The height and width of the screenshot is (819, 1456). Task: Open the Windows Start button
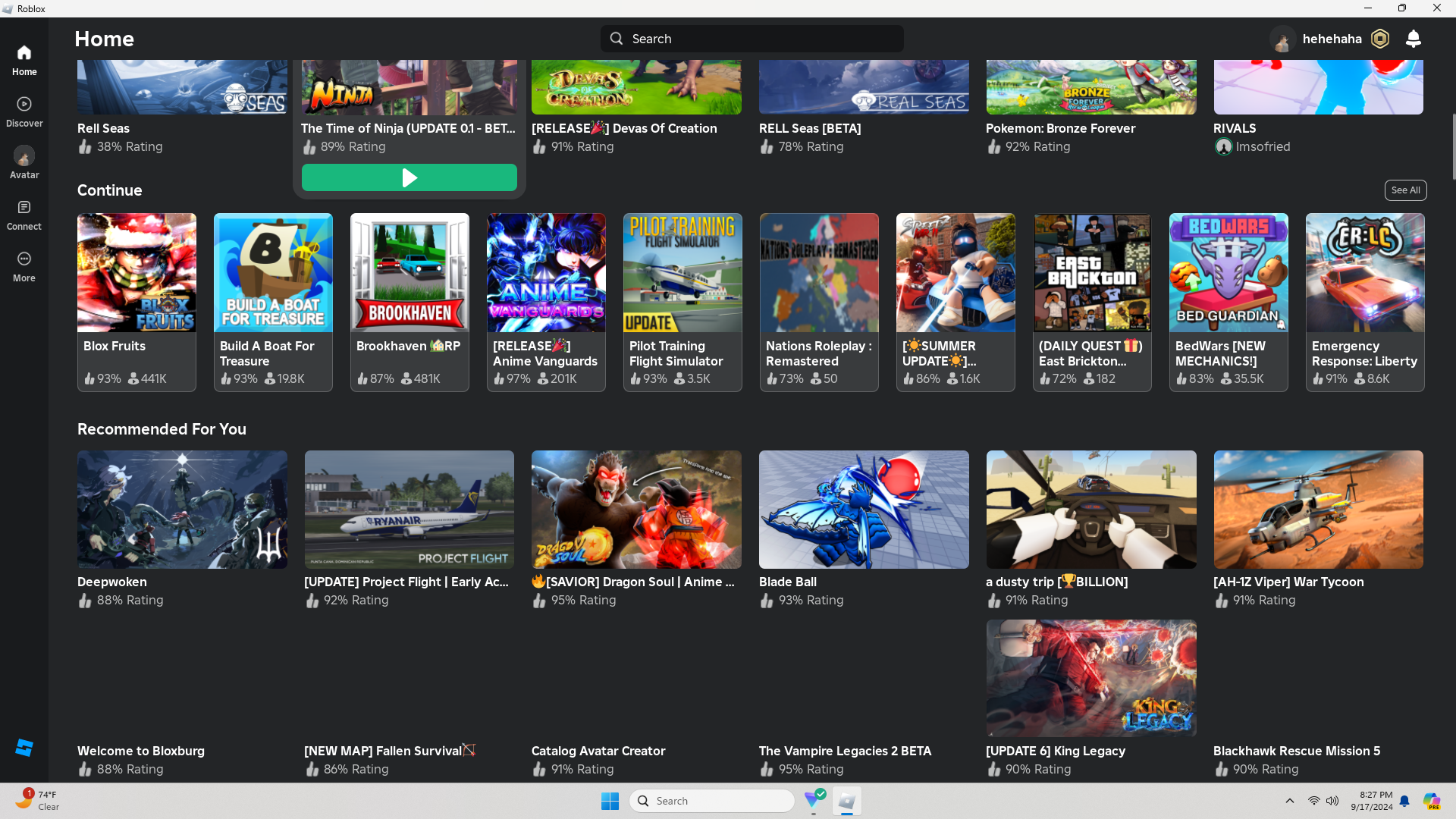[610, 801]
